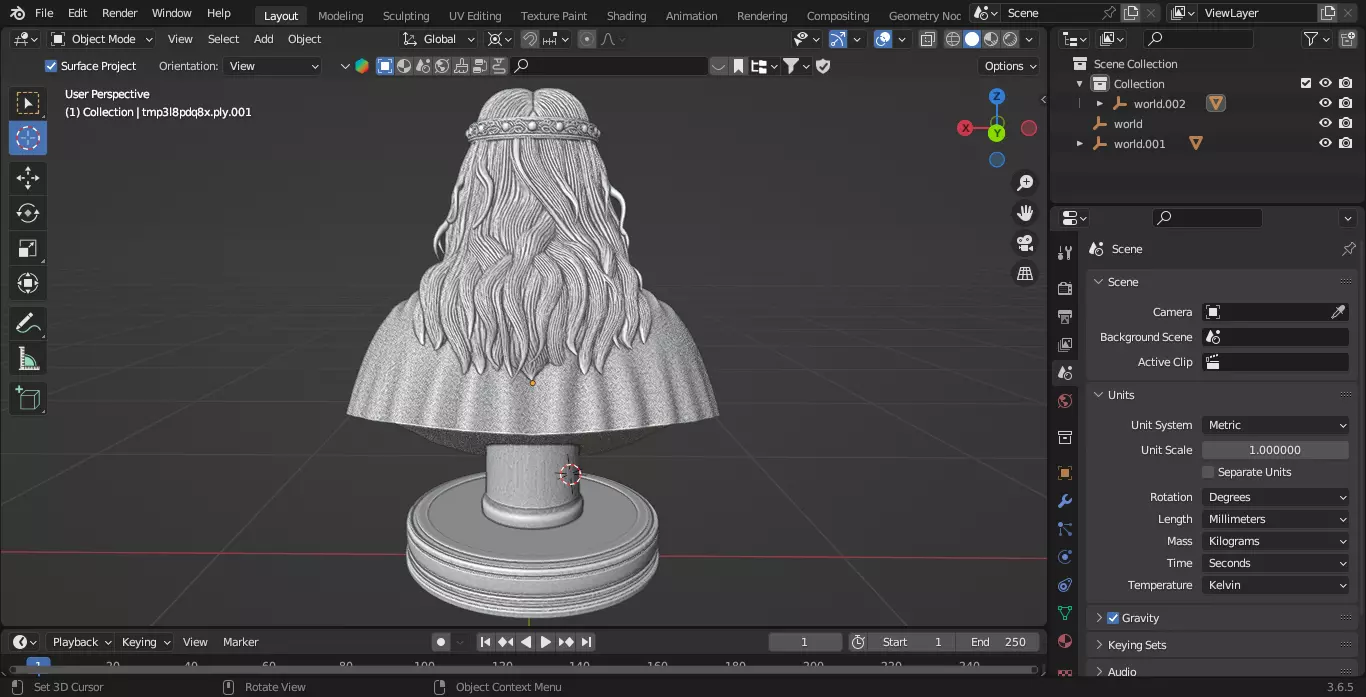Select the Rotate tool
1366x697 pixels.
click(x=28, y=213)
